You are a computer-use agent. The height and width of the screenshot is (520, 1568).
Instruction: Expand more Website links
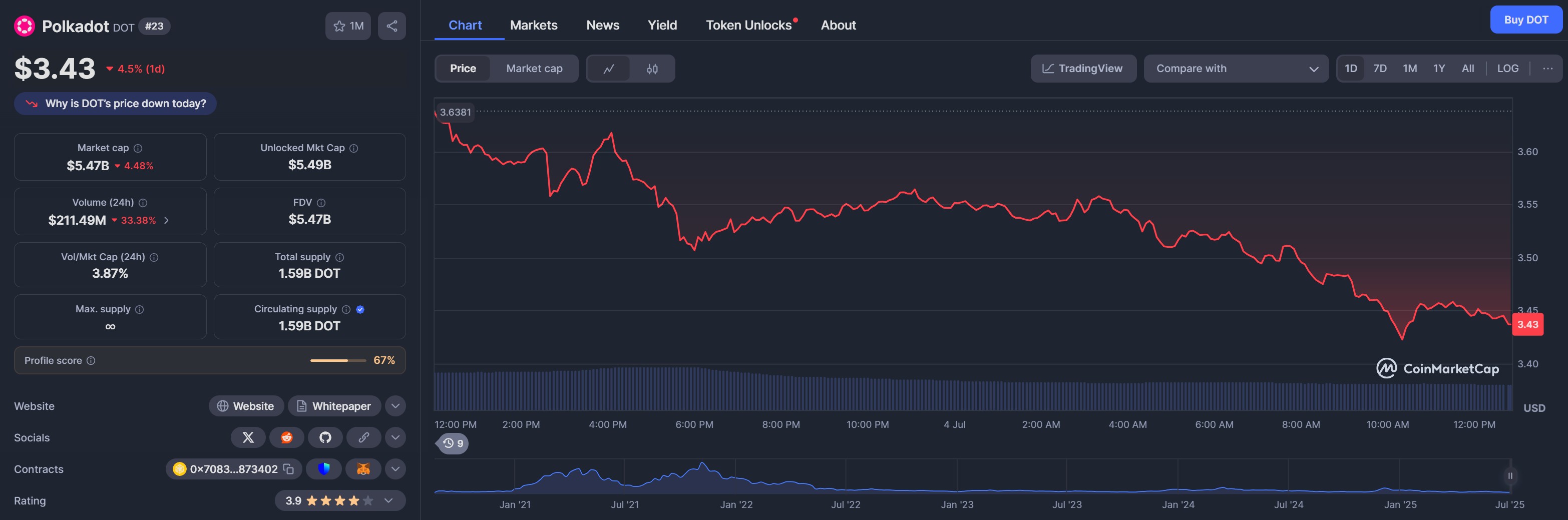(395, 406)
